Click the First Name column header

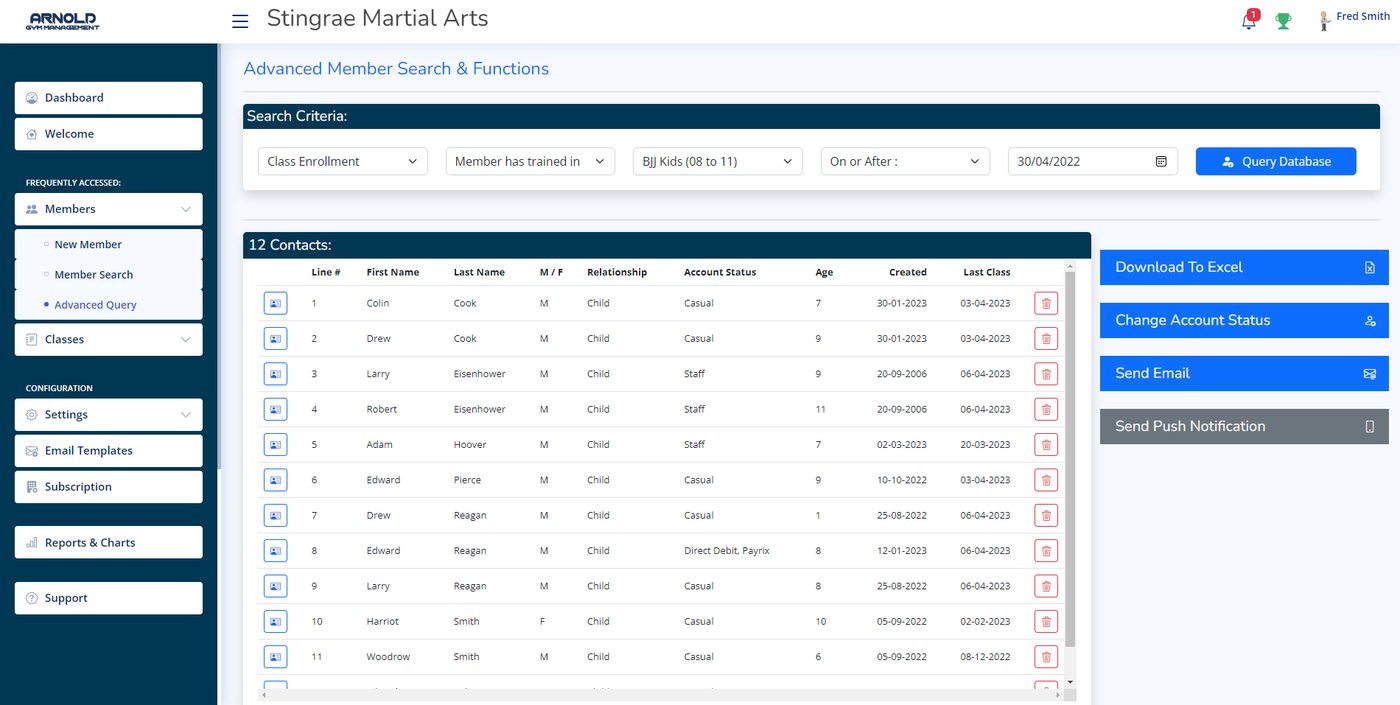(x=393, y=272)
